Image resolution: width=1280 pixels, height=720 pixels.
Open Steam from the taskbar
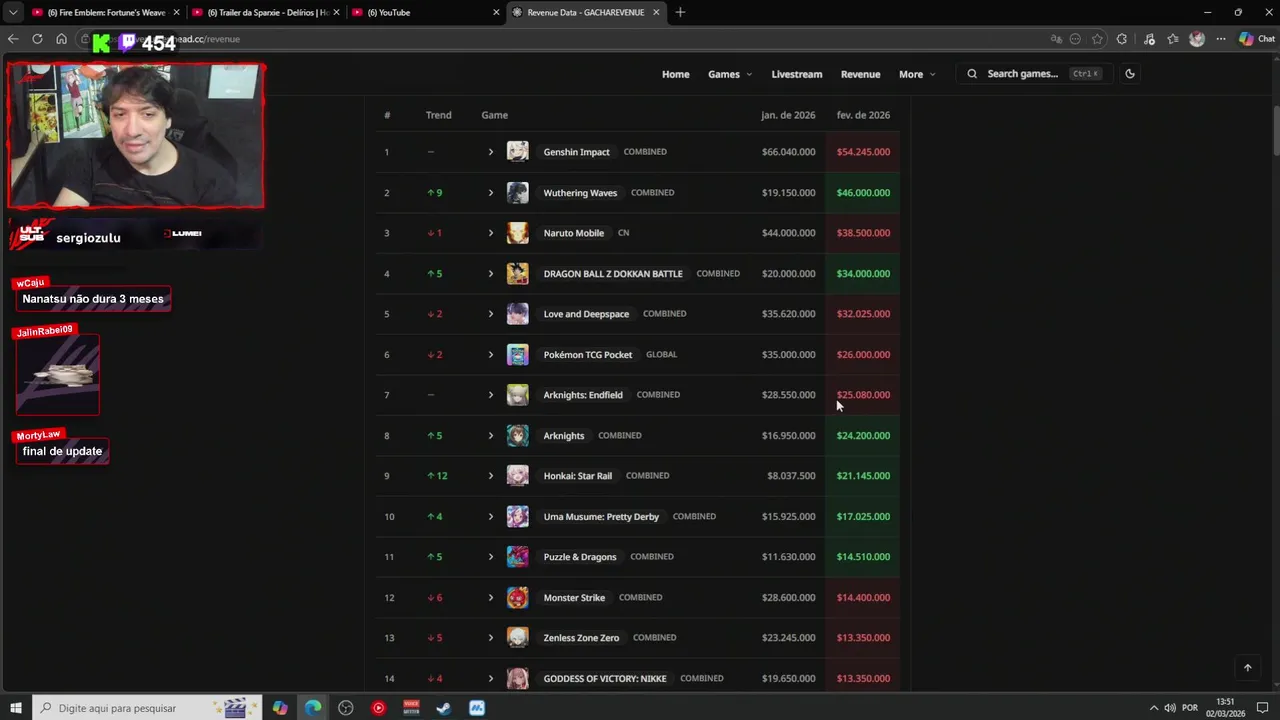pos(444,708)
